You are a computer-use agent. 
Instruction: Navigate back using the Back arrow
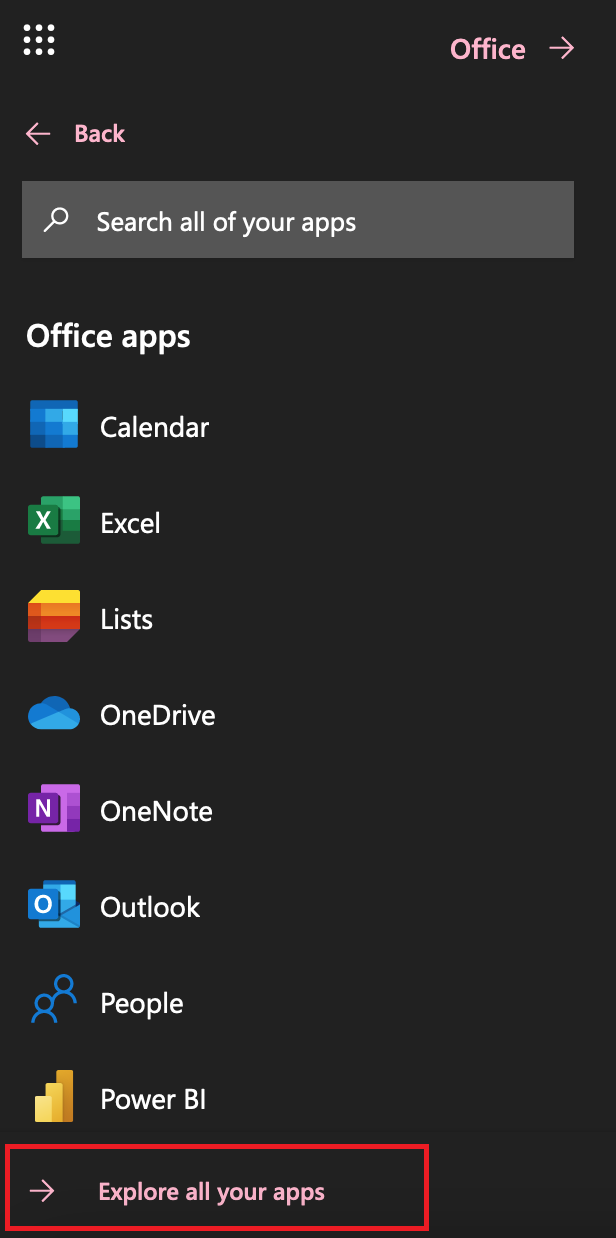point(37,133)
